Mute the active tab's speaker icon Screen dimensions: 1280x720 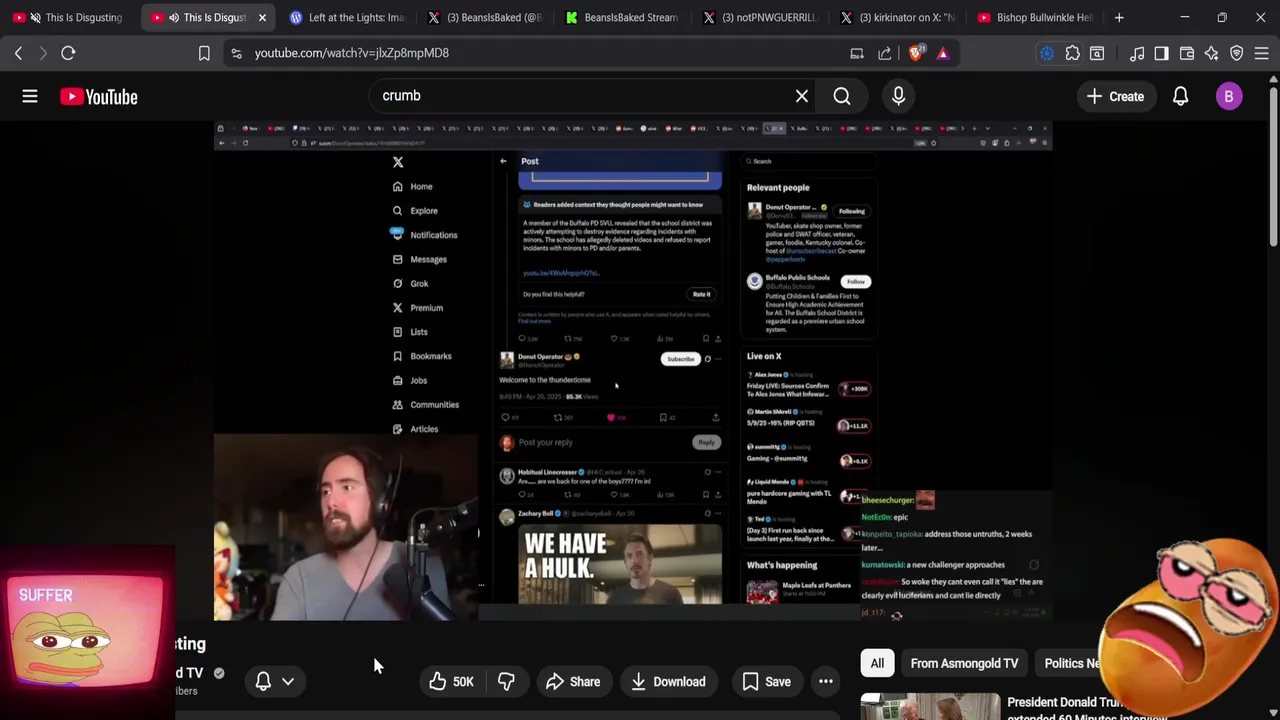pyautogui.click(x=174, y=17)
